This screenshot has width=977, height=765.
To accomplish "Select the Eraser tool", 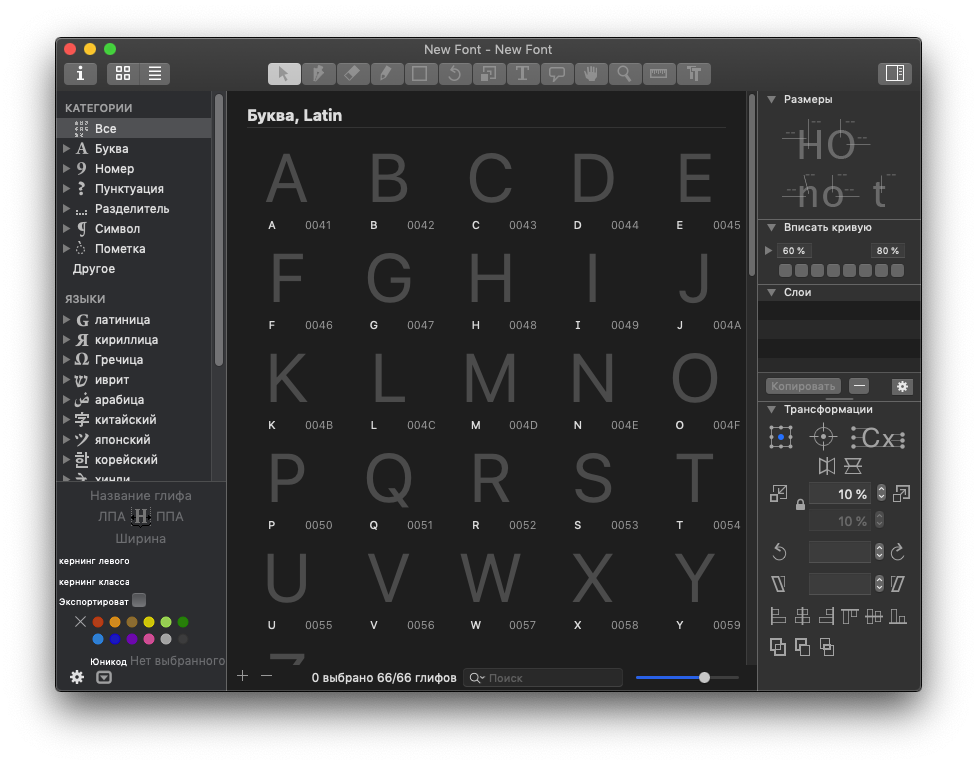I will pos(352,73).
